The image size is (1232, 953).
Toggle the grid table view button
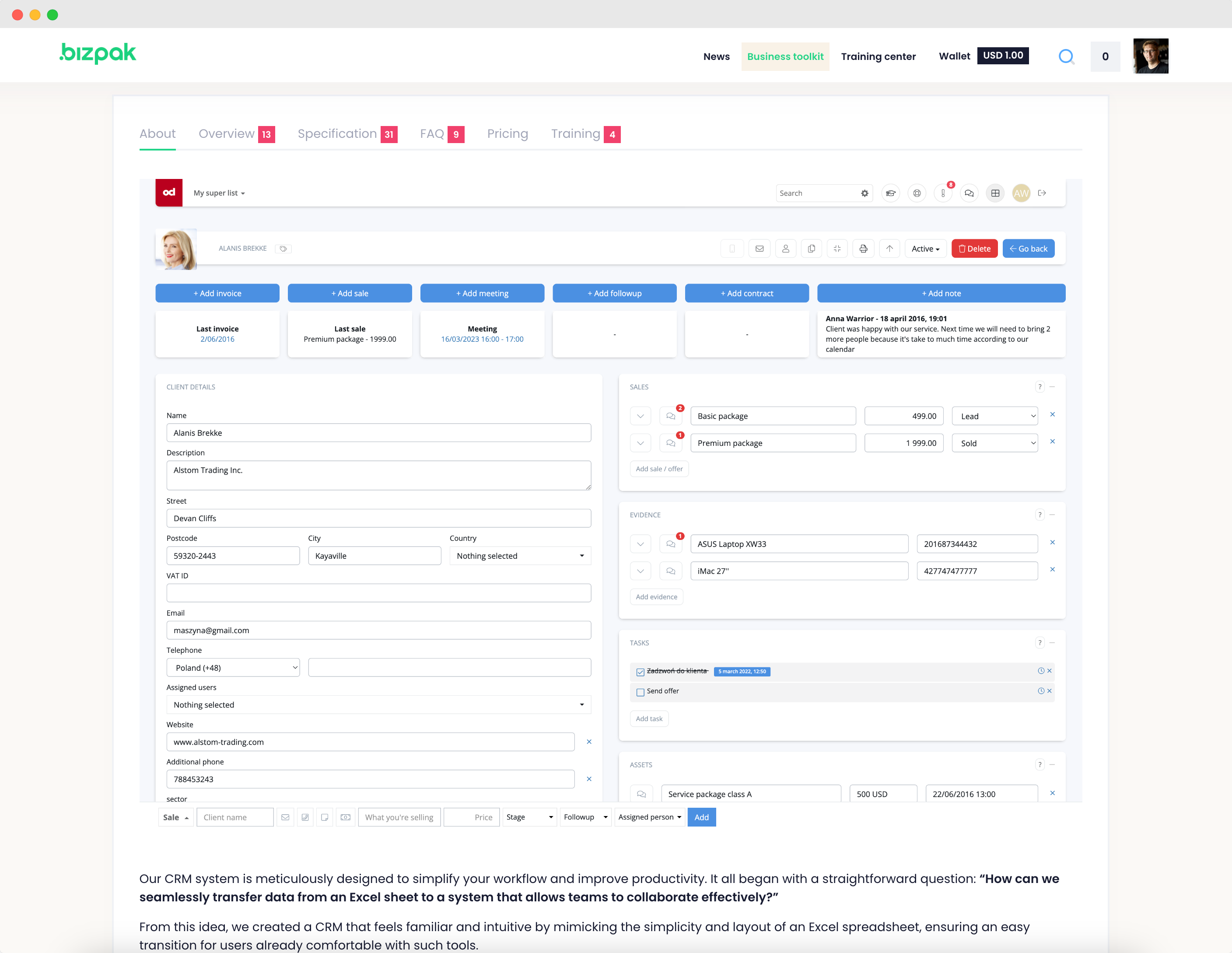coord(995,193)
